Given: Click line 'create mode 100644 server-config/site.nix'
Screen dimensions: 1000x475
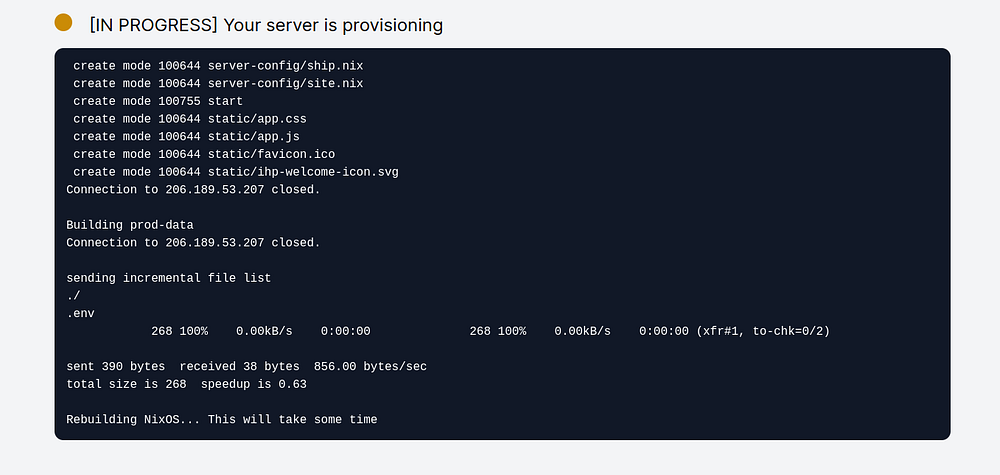Looking at the screenshot, I should pos(218,84).
